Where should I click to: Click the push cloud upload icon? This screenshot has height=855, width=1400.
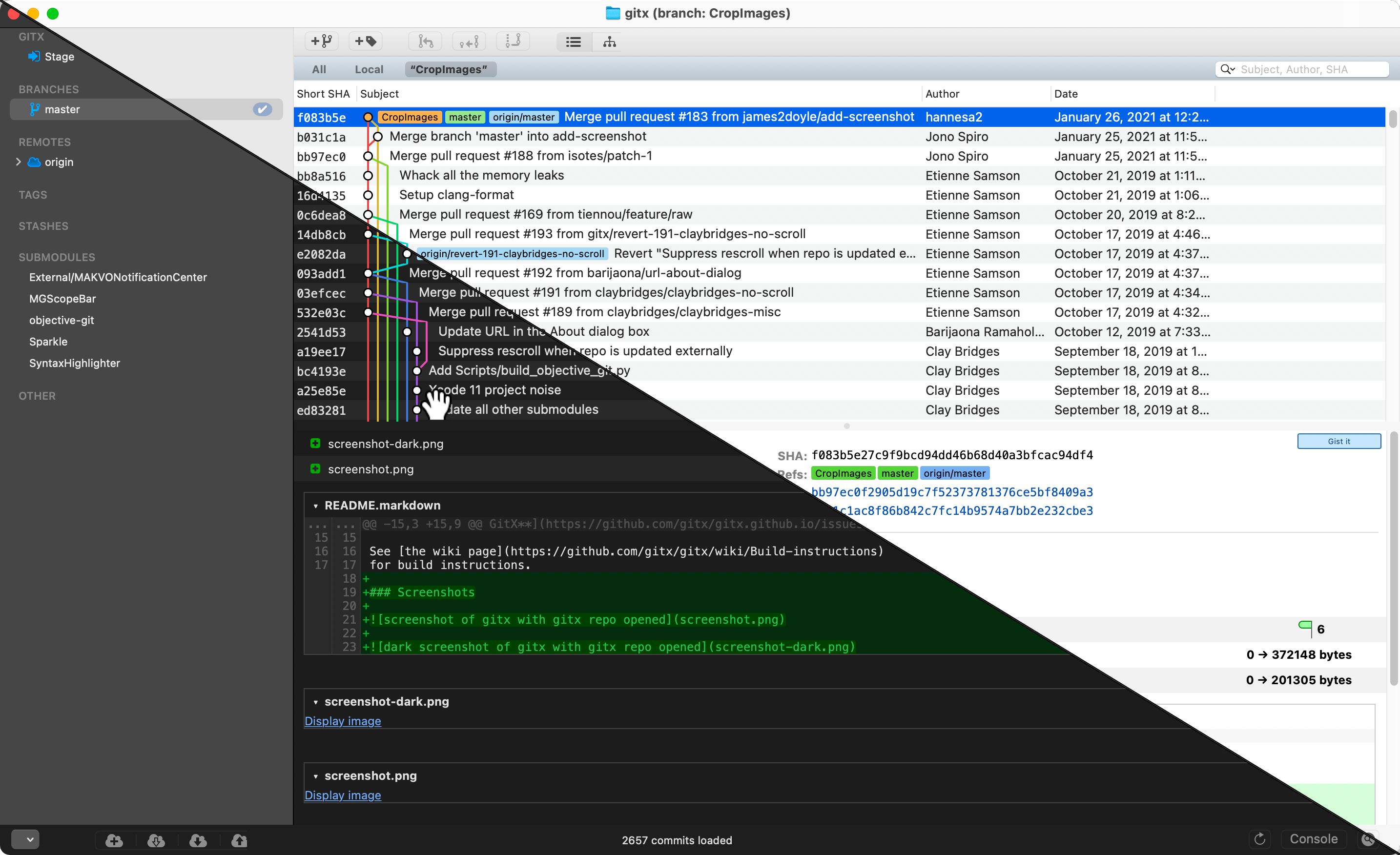pyautogui.click(x=239, y=840)
